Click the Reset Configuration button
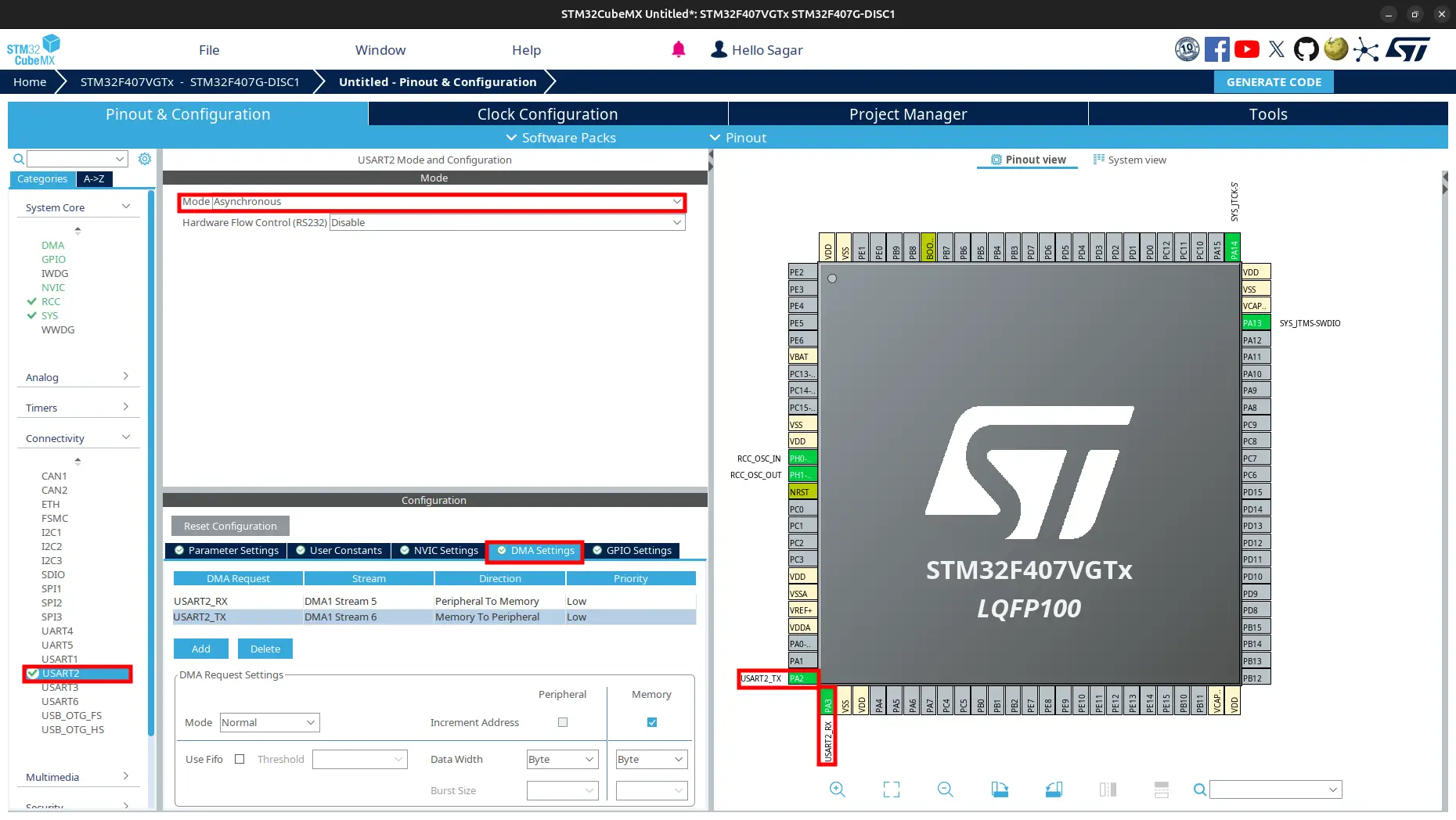The width and height of the screenshot is (1456, 820). point(230,526)
